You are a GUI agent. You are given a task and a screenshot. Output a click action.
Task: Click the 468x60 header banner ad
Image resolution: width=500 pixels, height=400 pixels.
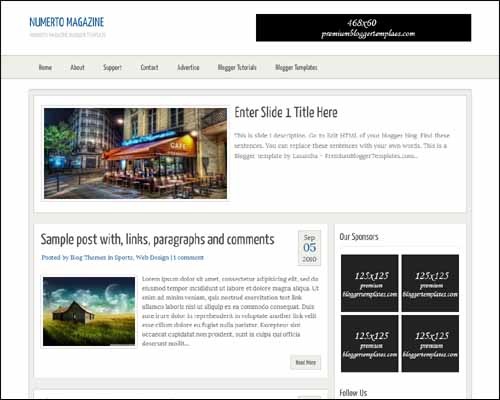(363, 28)
